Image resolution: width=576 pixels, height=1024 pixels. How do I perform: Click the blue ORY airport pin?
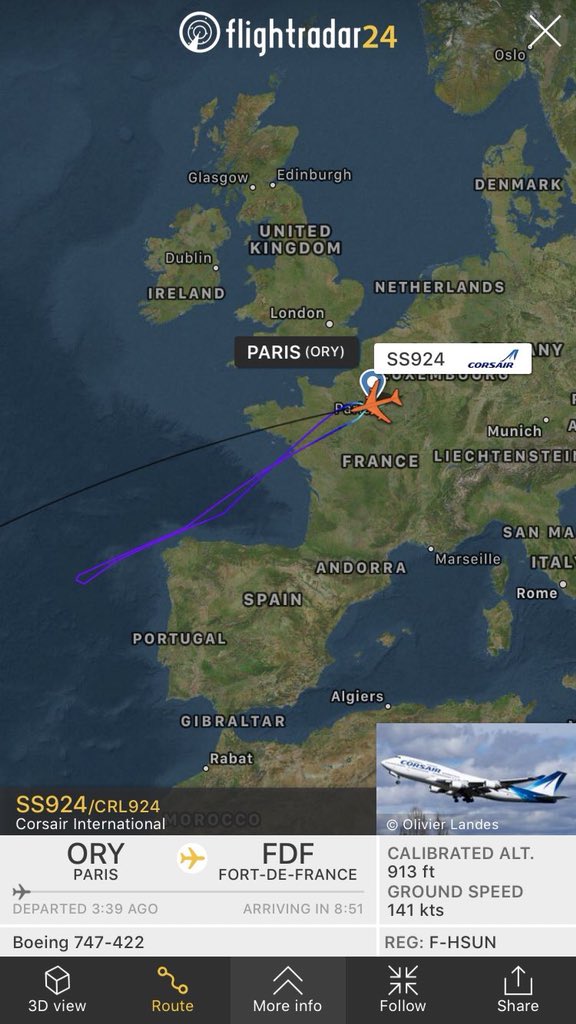pyautogui.click(x=372, y=382)
